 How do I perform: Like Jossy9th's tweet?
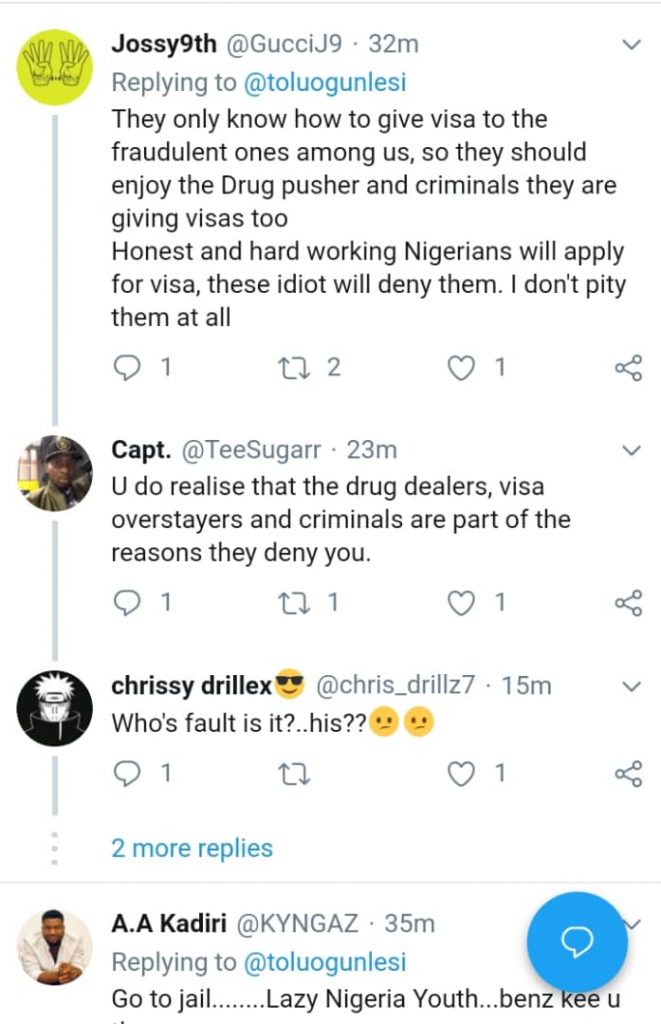coord(460,368)
